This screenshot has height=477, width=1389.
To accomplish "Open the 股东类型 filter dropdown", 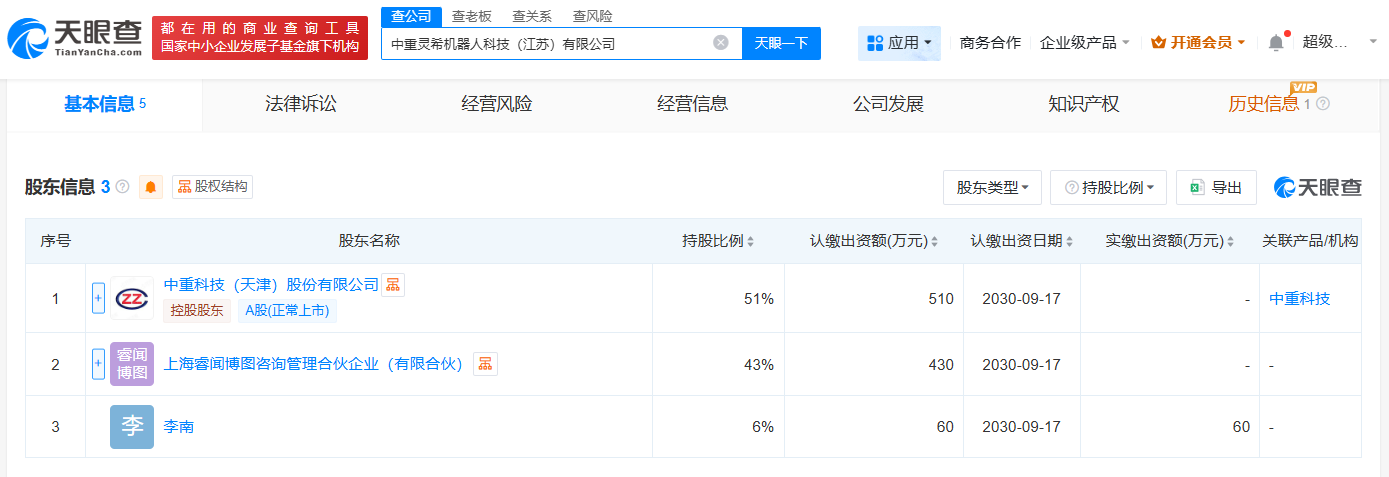I will [x=992, y=187].
